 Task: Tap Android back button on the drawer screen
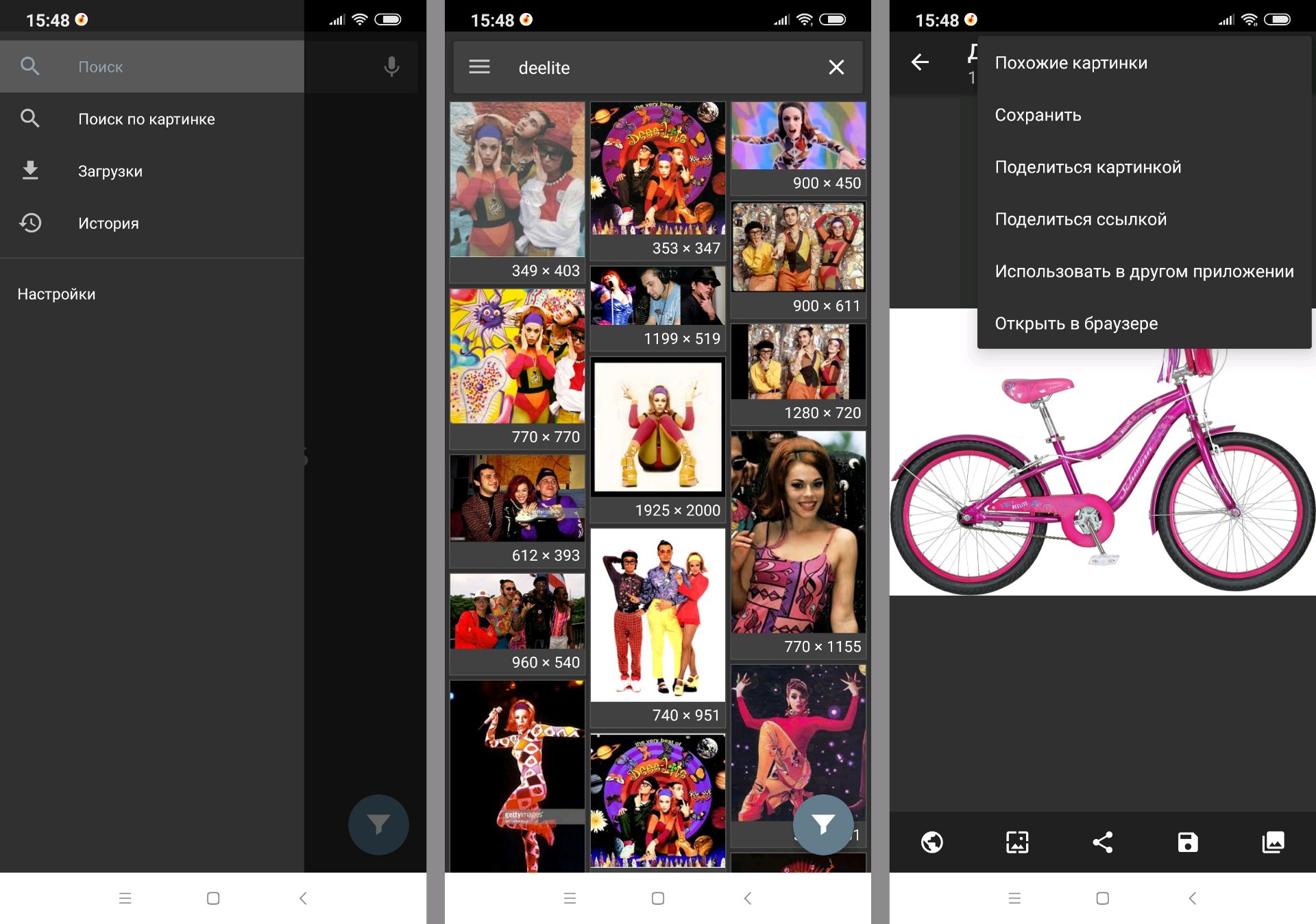click(303, 898)
